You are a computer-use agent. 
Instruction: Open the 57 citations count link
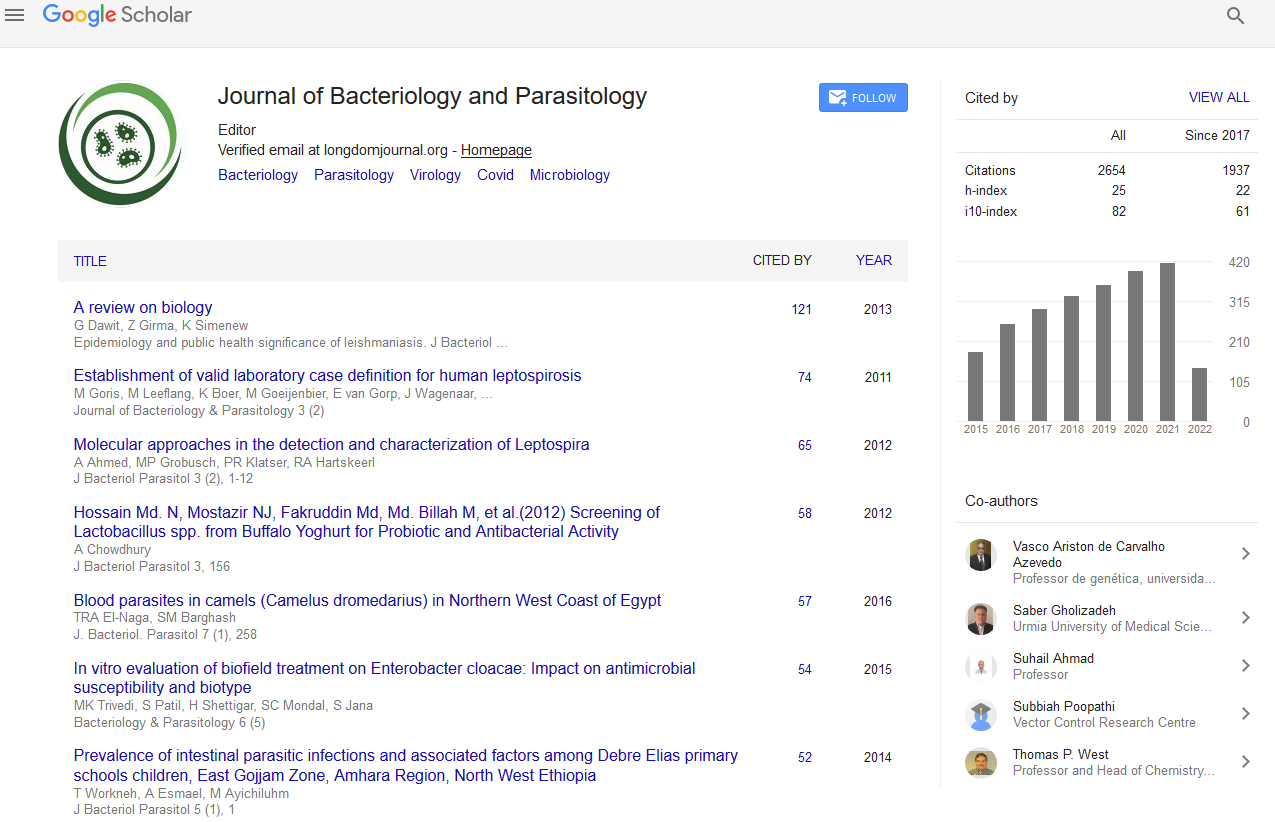pyautogui.click(x=805, y=601)
